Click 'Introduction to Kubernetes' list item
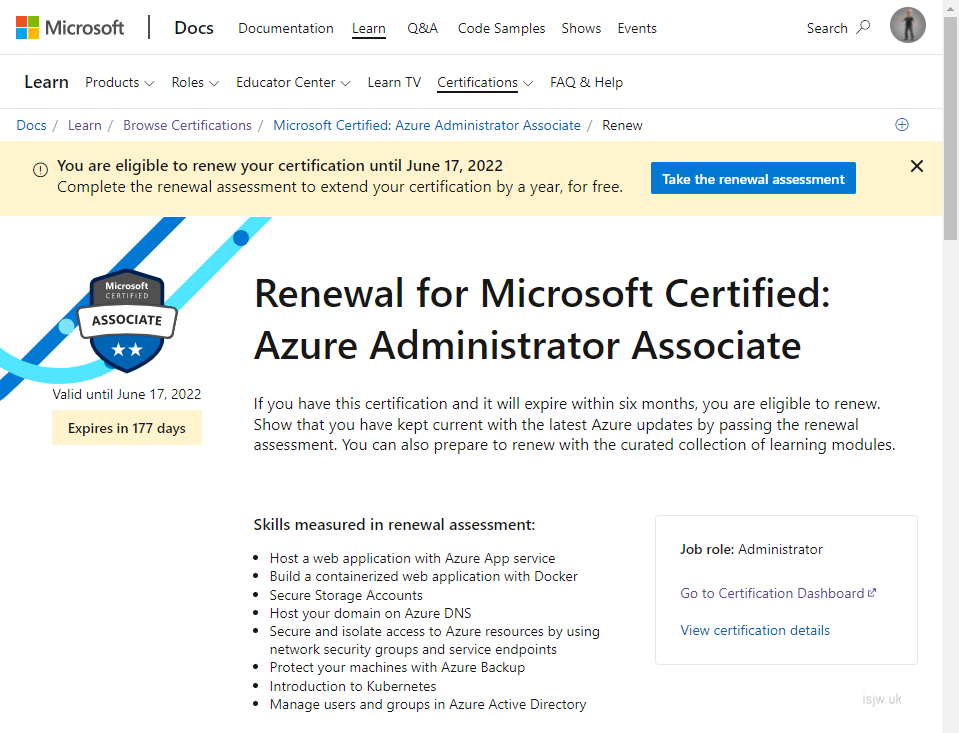The image size is (959, 733). pyautogui.click(x=353, y=686)
